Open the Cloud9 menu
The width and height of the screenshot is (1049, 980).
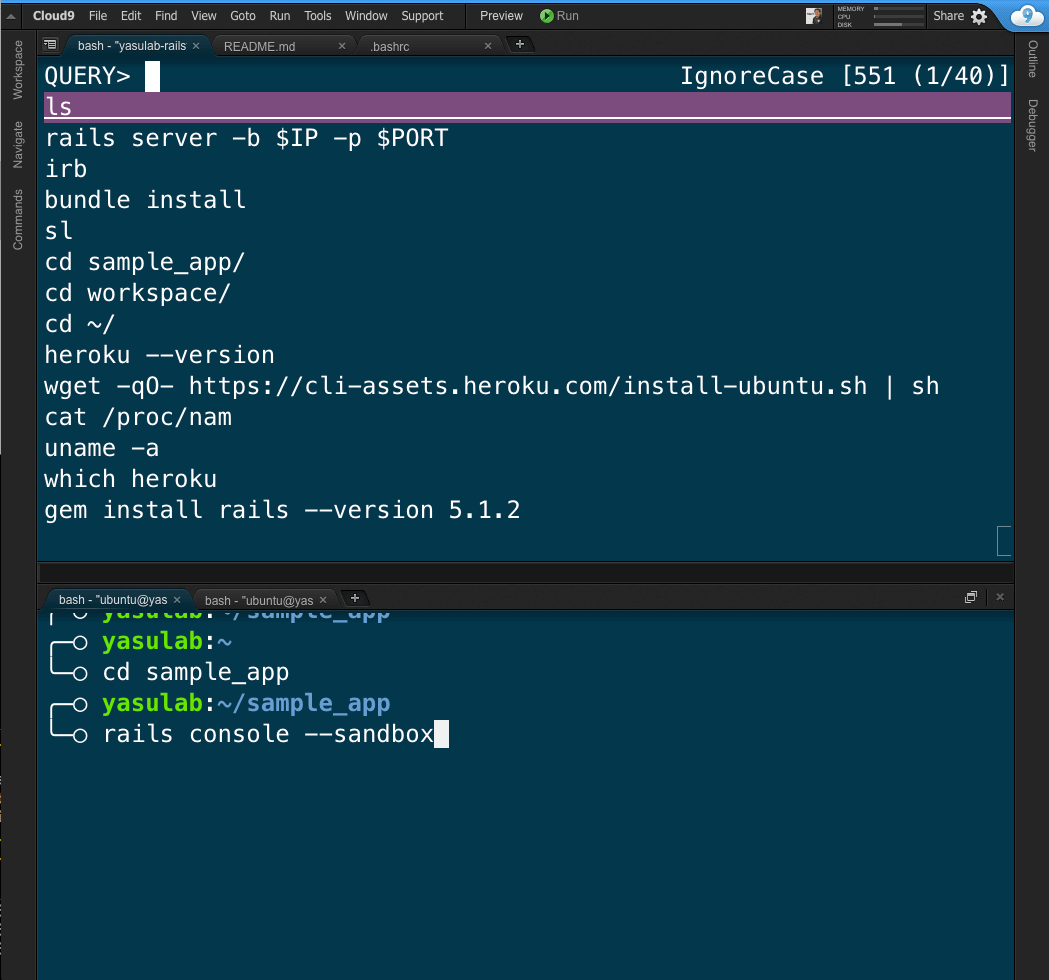coord(54,15)
